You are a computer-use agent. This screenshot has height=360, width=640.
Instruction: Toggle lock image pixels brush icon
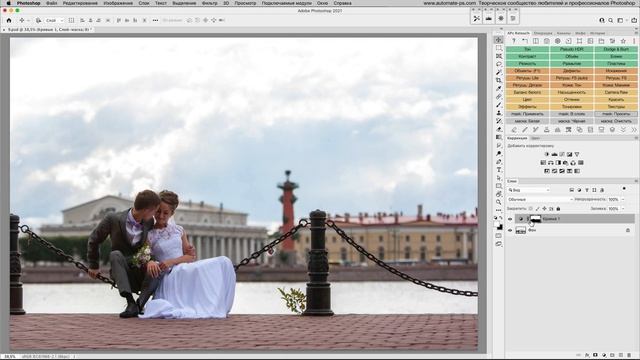click(x=537, y=209)
